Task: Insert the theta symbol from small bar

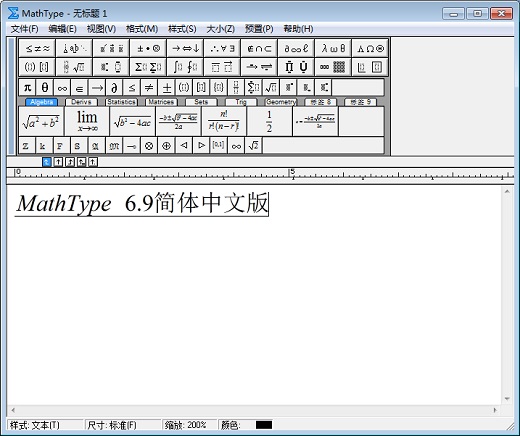Action: point(45,88)
